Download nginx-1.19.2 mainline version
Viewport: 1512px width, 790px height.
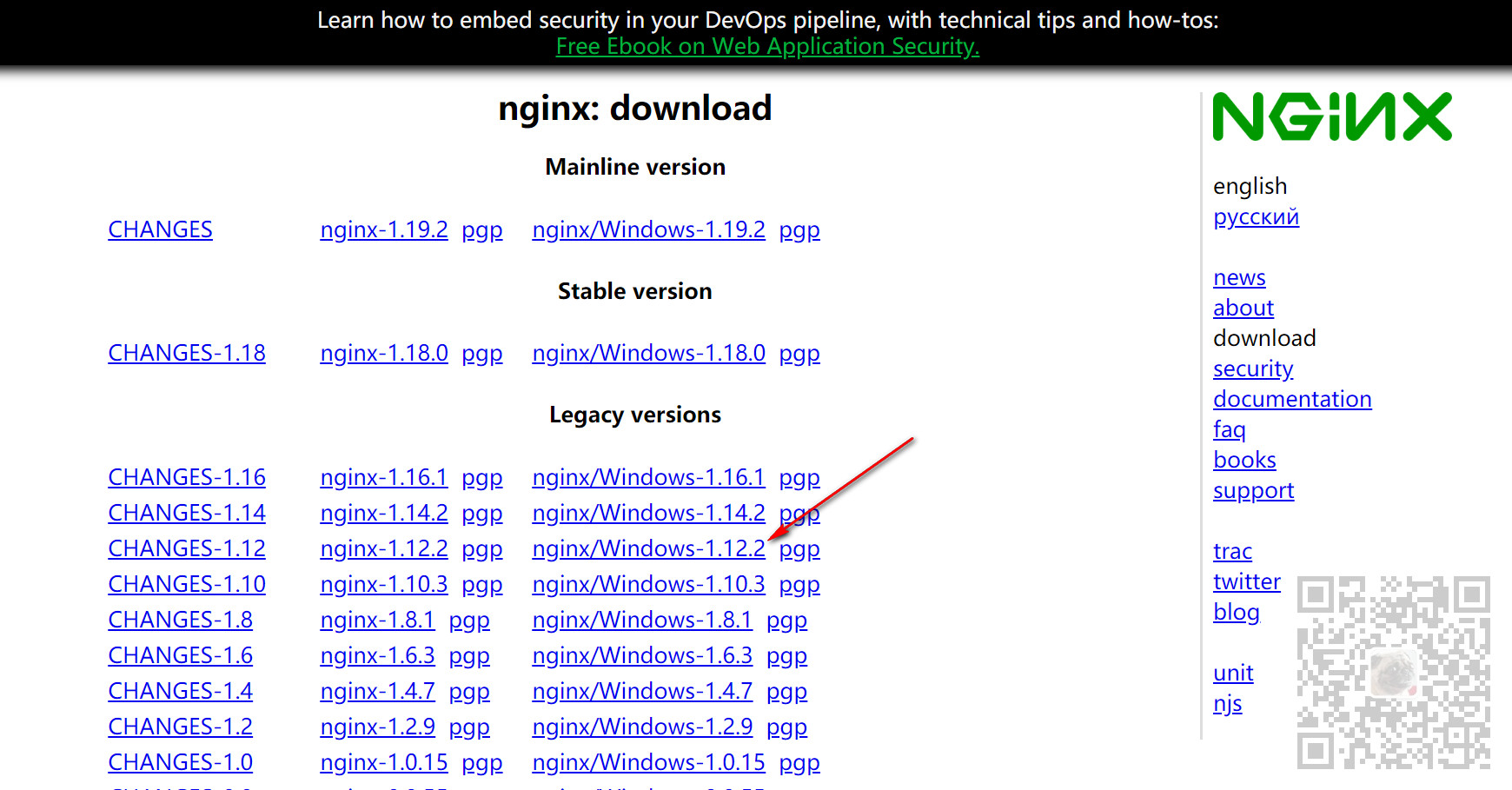pyautogui.click(x=384, y=229)
